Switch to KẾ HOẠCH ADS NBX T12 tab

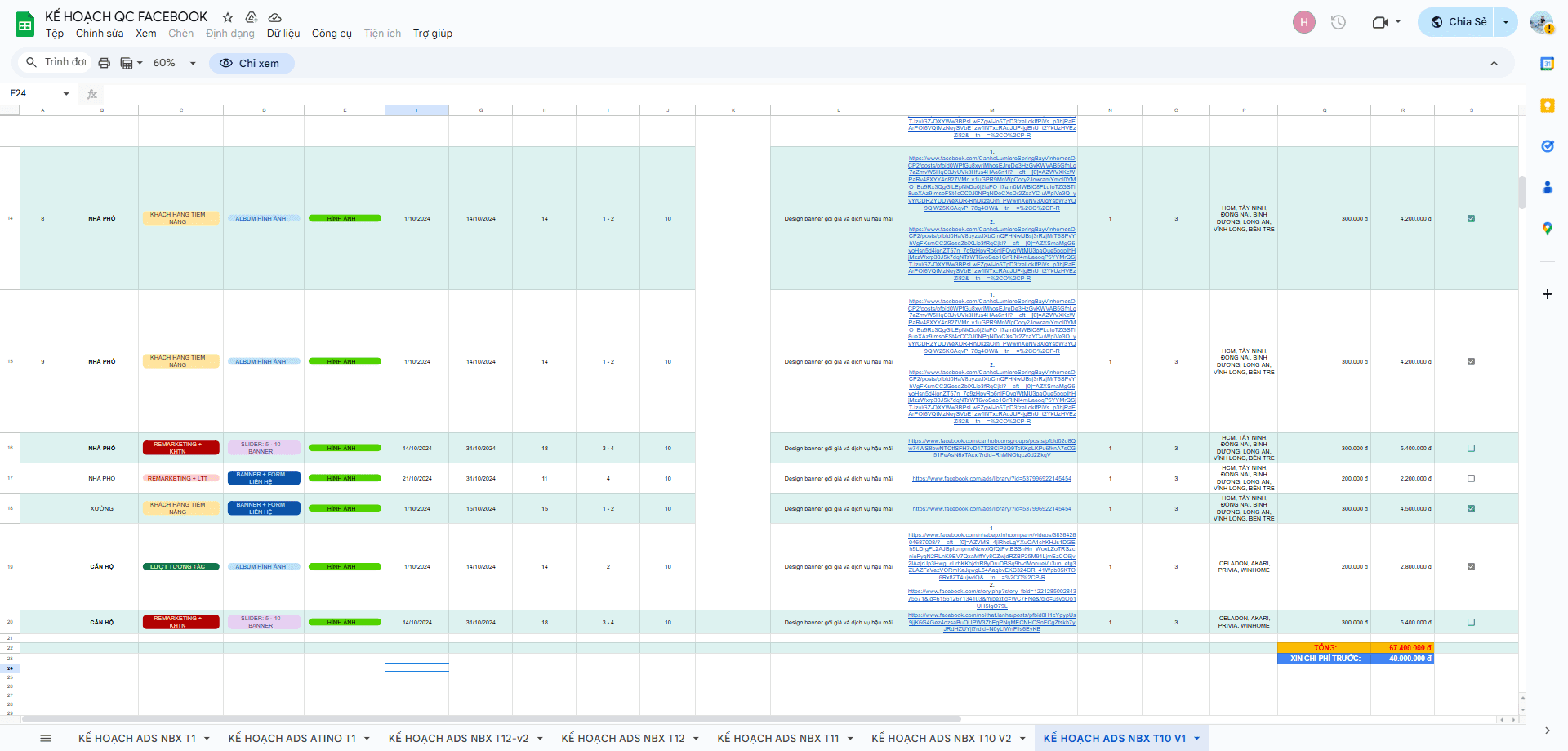coord(622,738)
